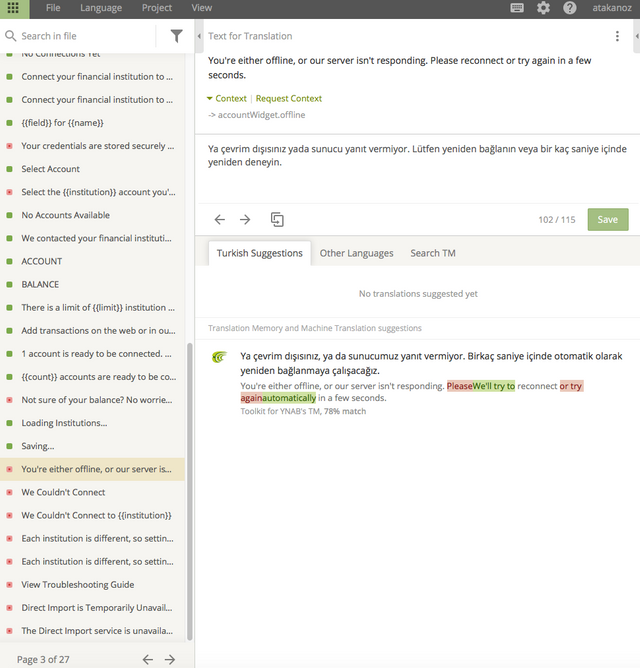This screenshot has width=640, height=668.
Task: Select string 'Select Account'
Action: tap(92, 169)
